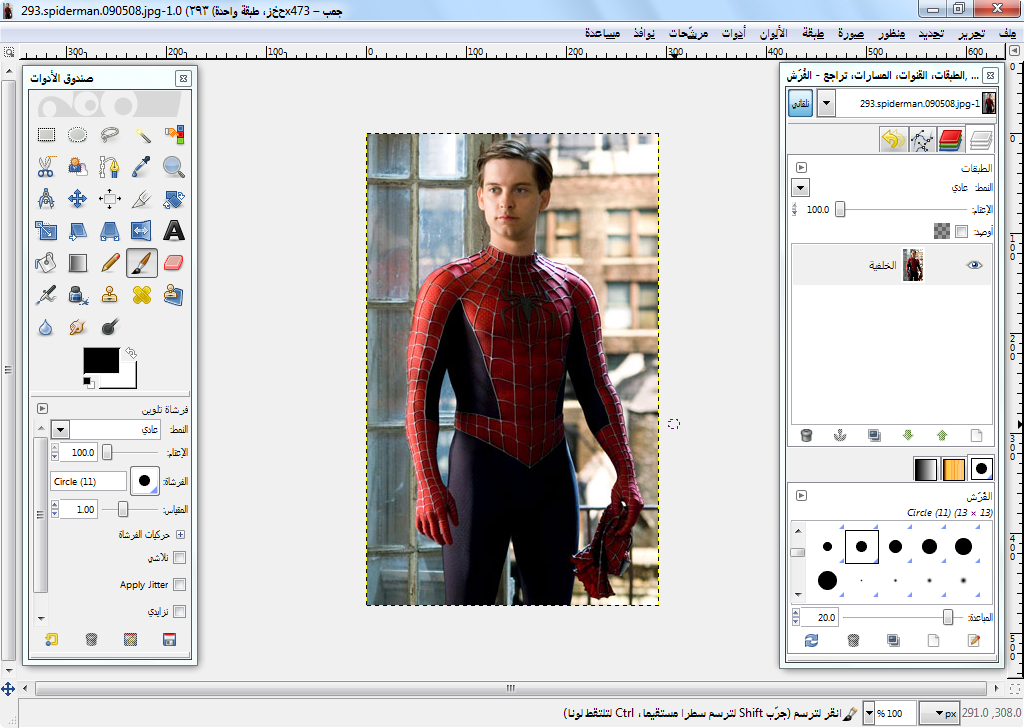
Task: Toggle the أوصد lock checkbox
Action: (961, 231)
